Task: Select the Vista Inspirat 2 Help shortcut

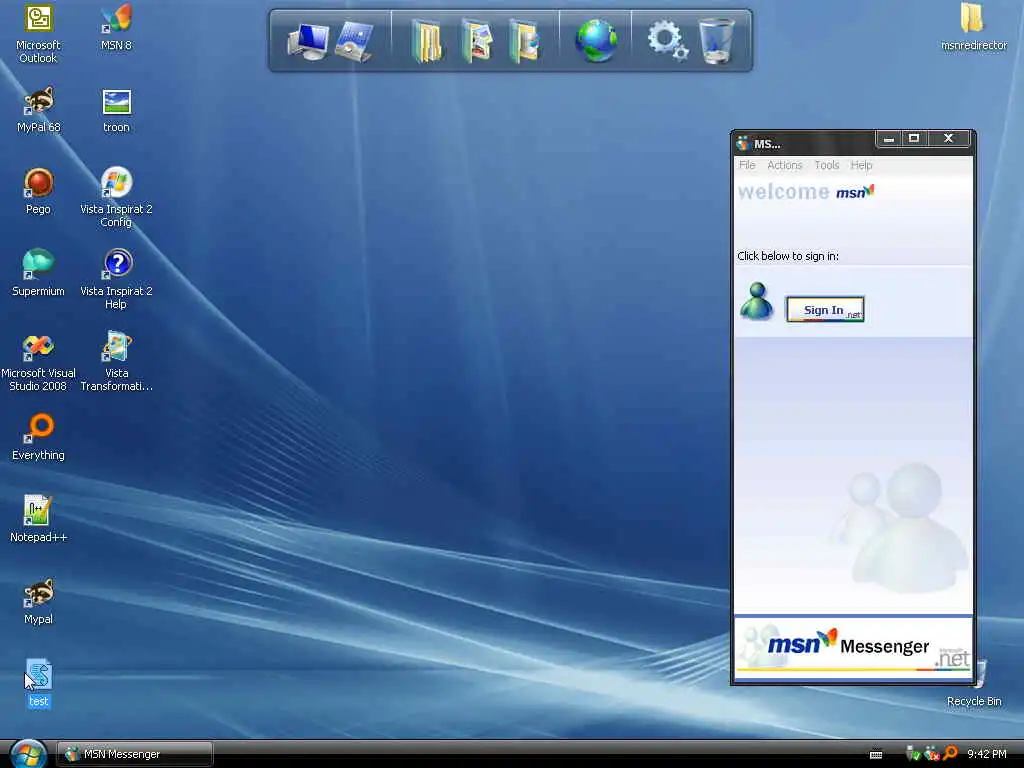Action: [116, 280]
